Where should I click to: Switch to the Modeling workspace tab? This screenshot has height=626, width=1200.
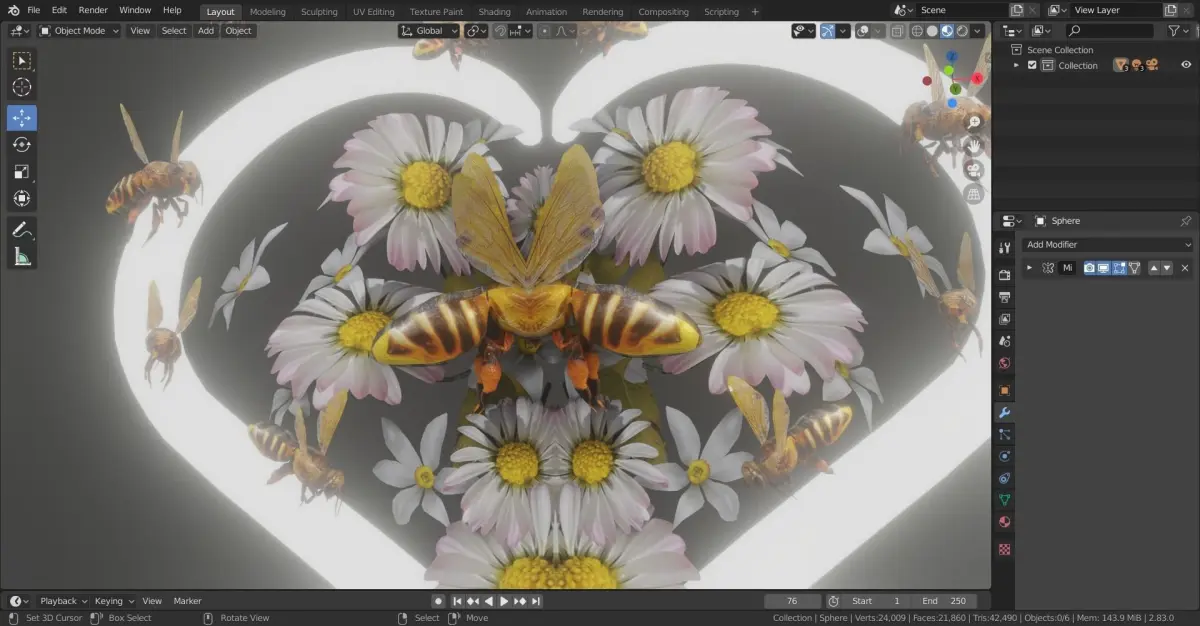(267, 12)
